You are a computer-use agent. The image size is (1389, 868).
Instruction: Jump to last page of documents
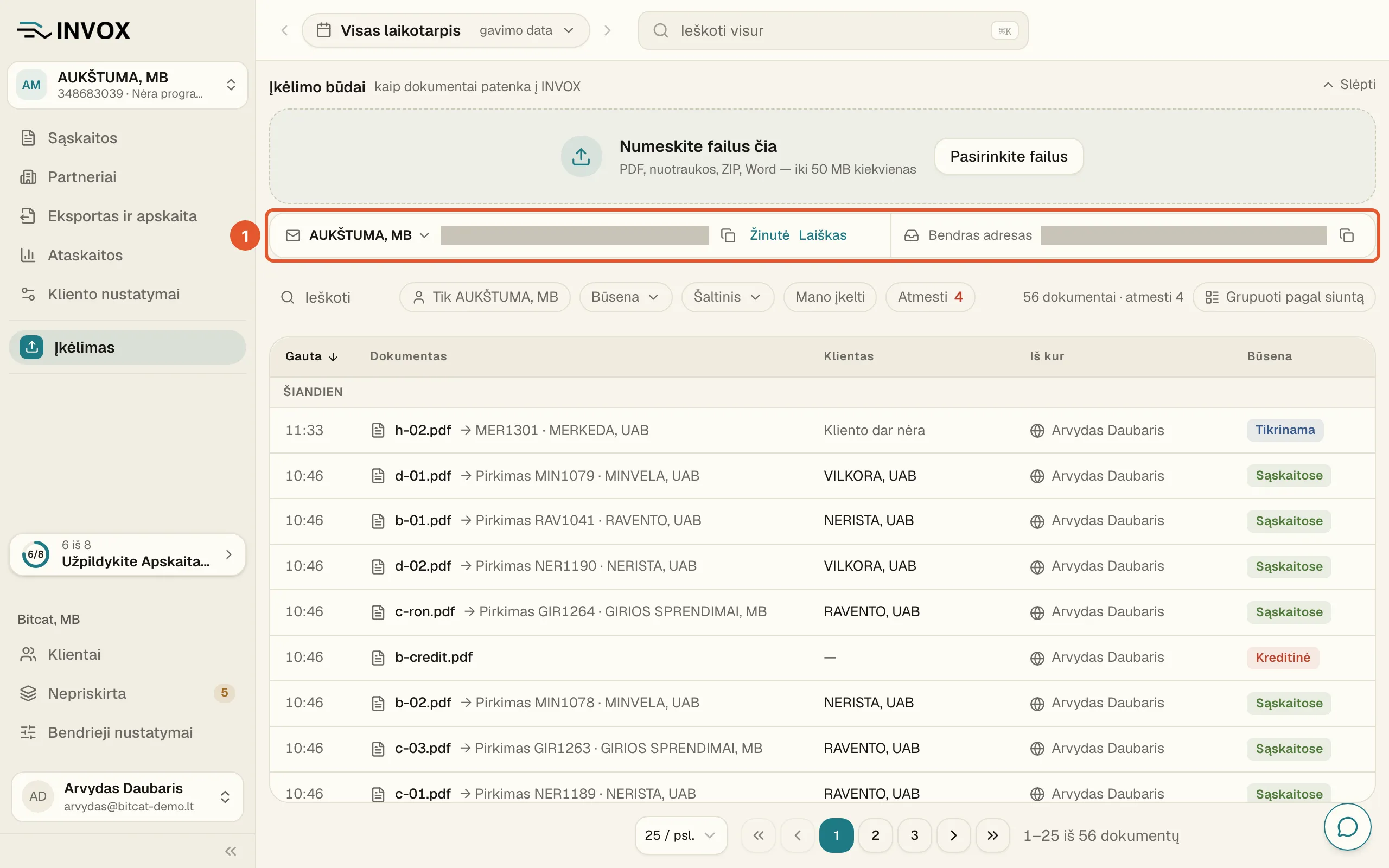pyautogui.click(x=992, y=835)
